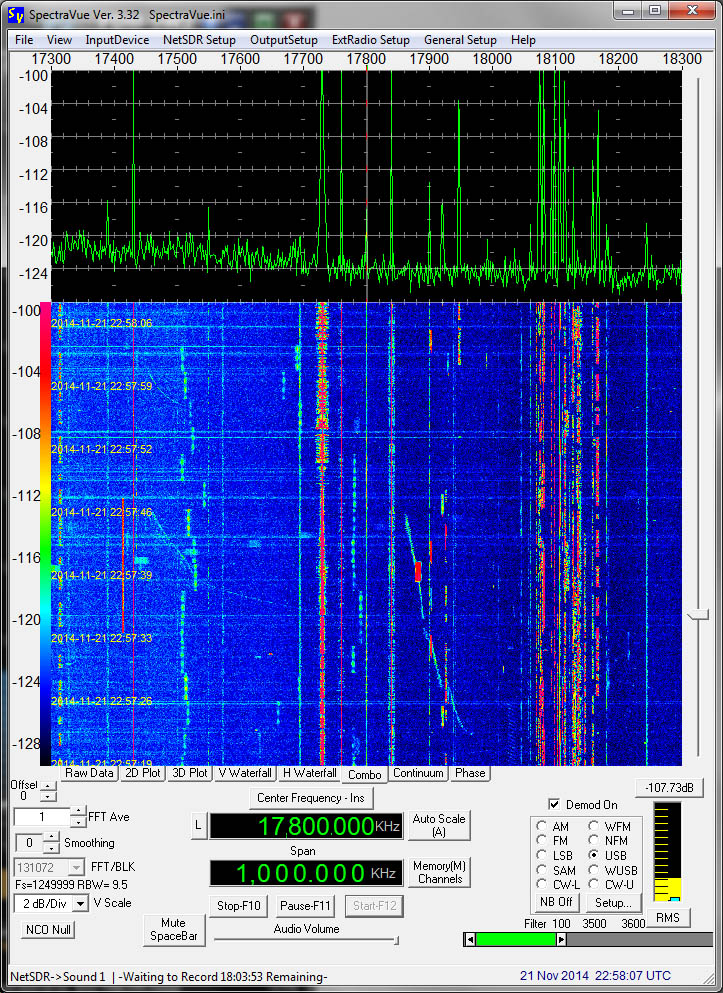Increase the Offset value with up arrow
Viewport: 723px width, 993px height.
point(48,787)
